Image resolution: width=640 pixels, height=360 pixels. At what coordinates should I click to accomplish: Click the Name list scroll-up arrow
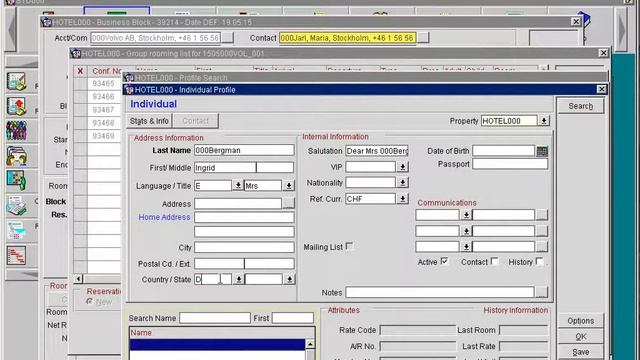pyautogui.click(x=310, y=344)
